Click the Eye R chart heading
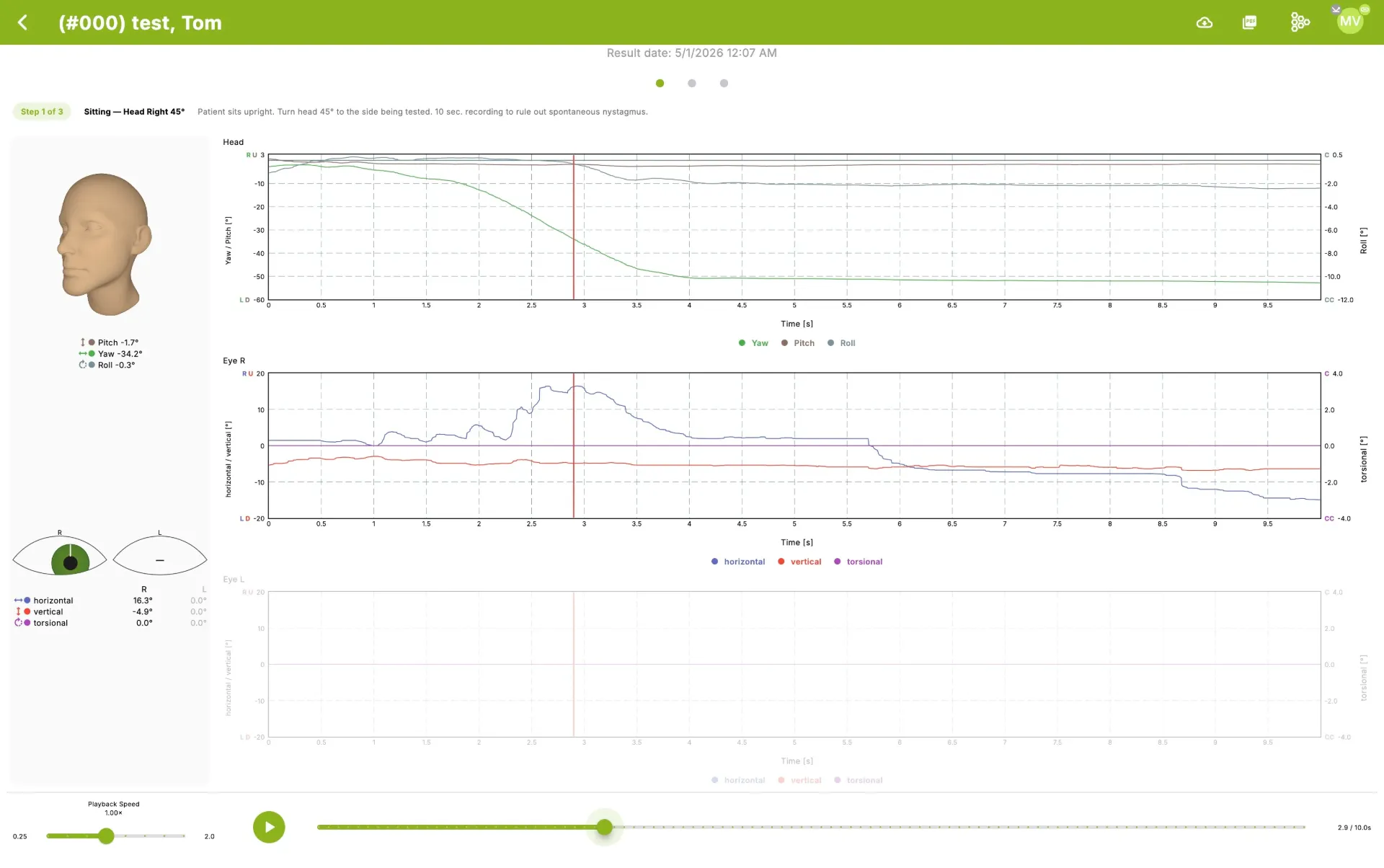Viewport: 1384px width, 868px height. pyautogui.click(x=234, y=360)
